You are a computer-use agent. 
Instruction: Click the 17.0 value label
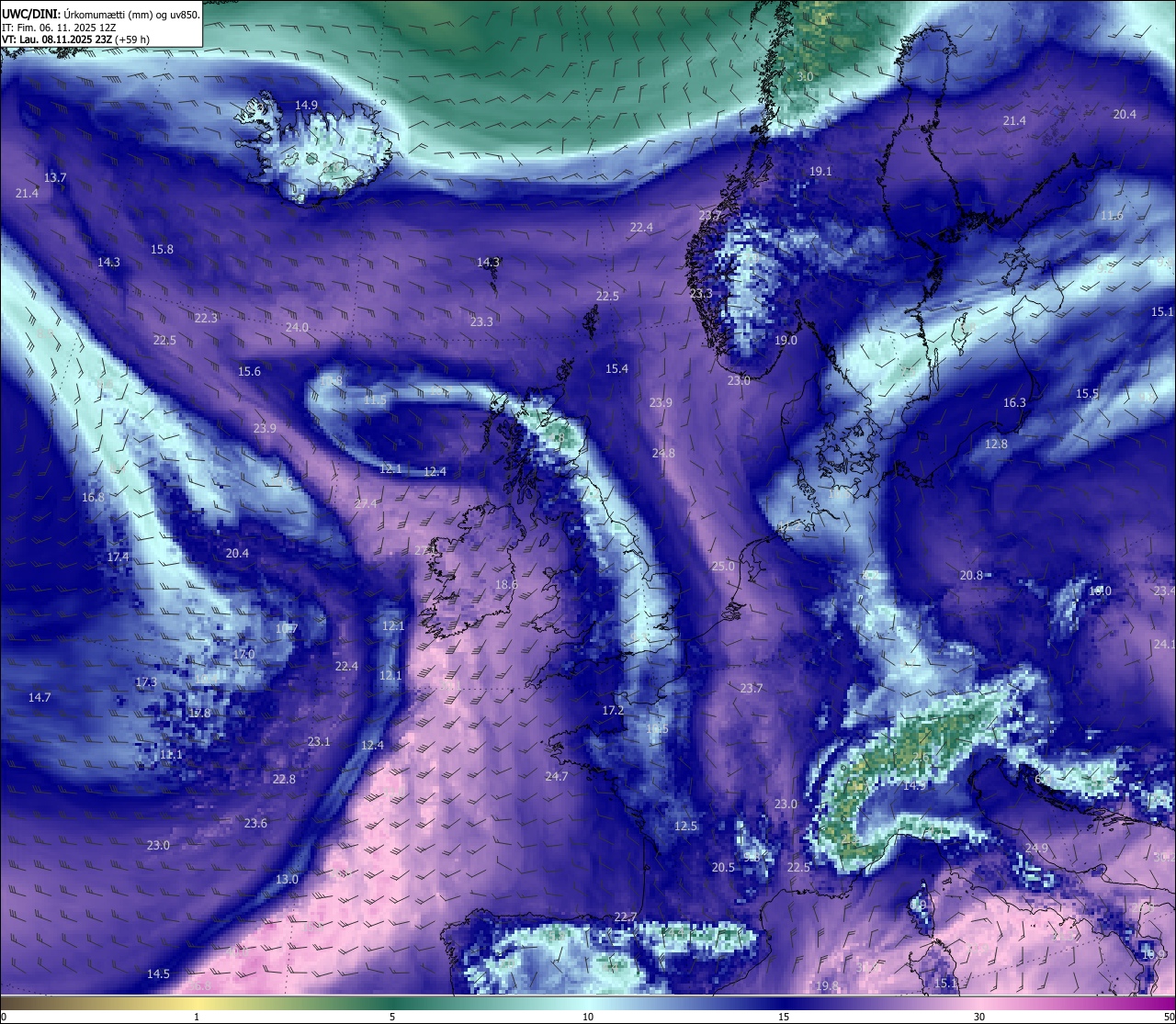click(243, 655)
